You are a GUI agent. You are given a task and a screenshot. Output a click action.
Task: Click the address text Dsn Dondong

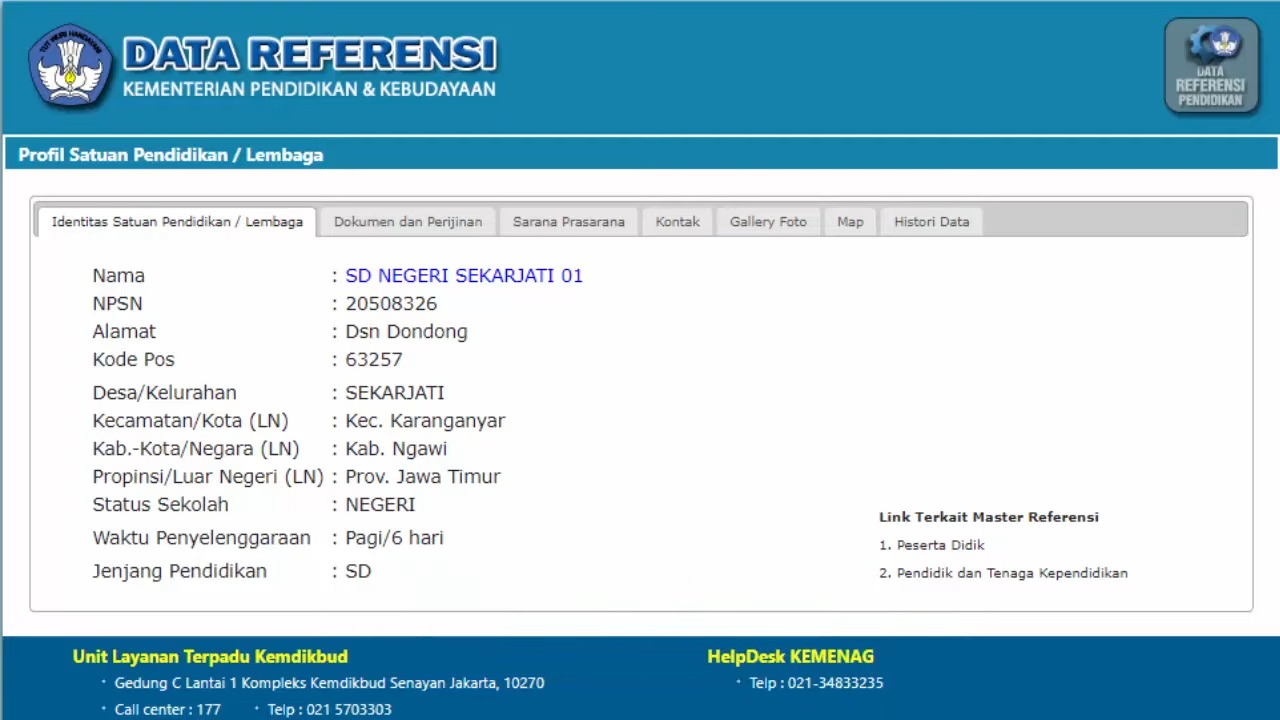pos(406,332)
